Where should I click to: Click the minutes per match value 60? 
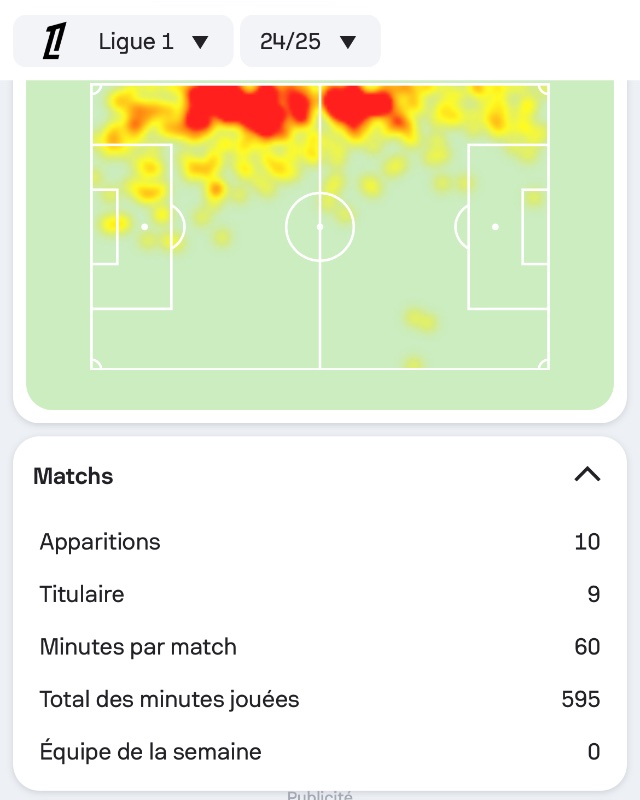pos(587,647)
